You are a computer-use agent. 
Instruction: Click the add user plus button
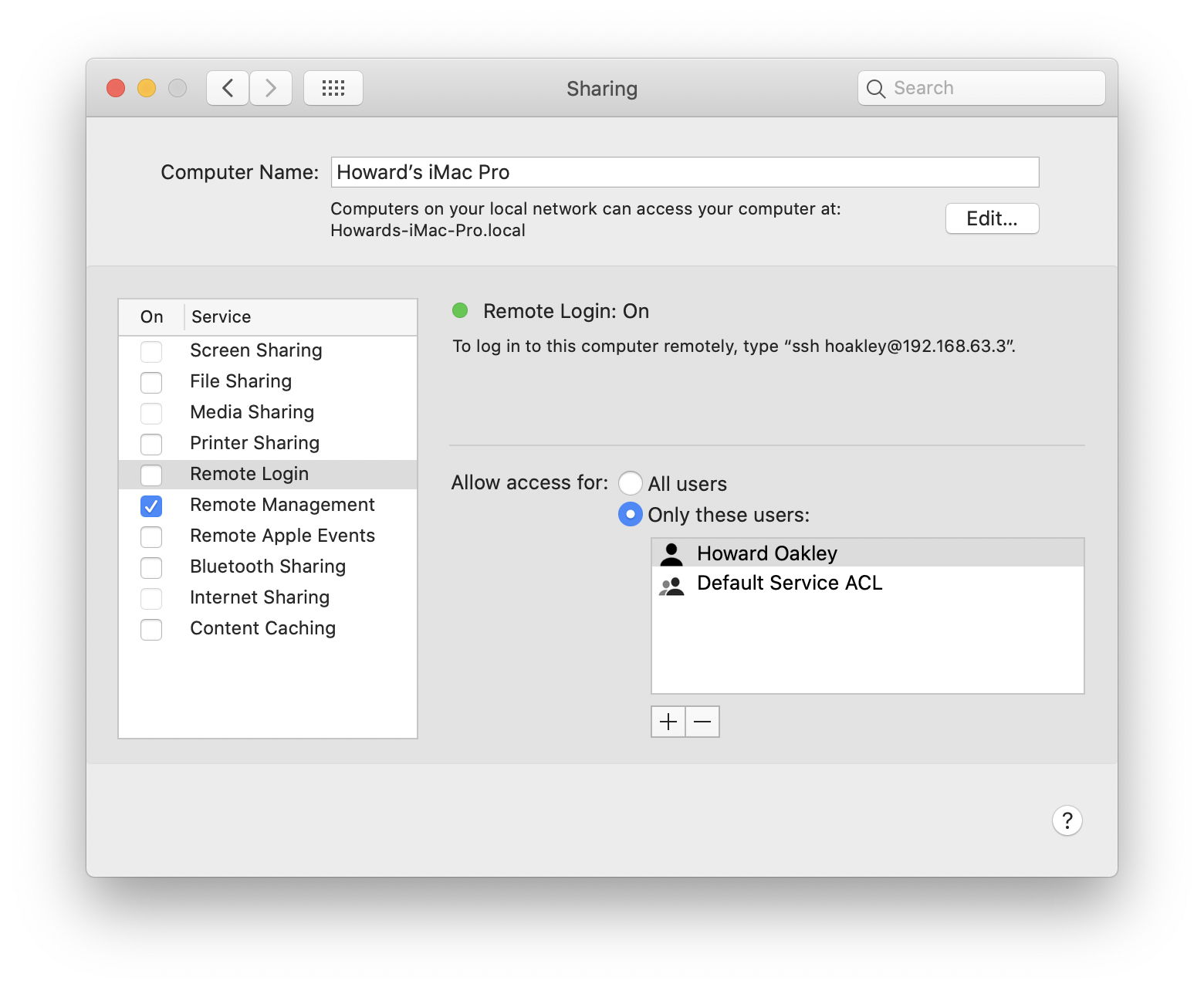coord(668,722)
